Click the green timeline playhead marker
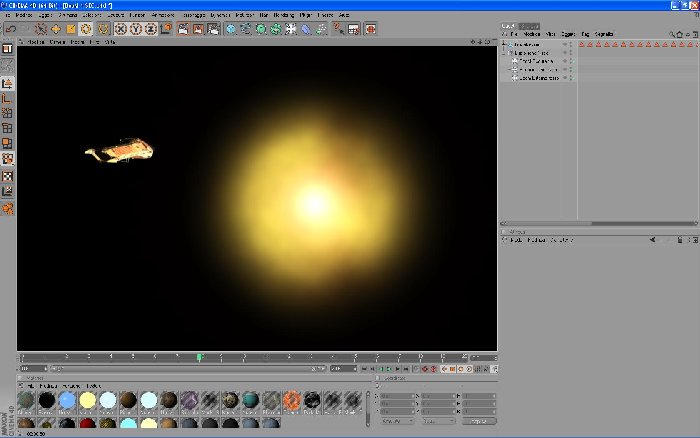 click(200, 357)
